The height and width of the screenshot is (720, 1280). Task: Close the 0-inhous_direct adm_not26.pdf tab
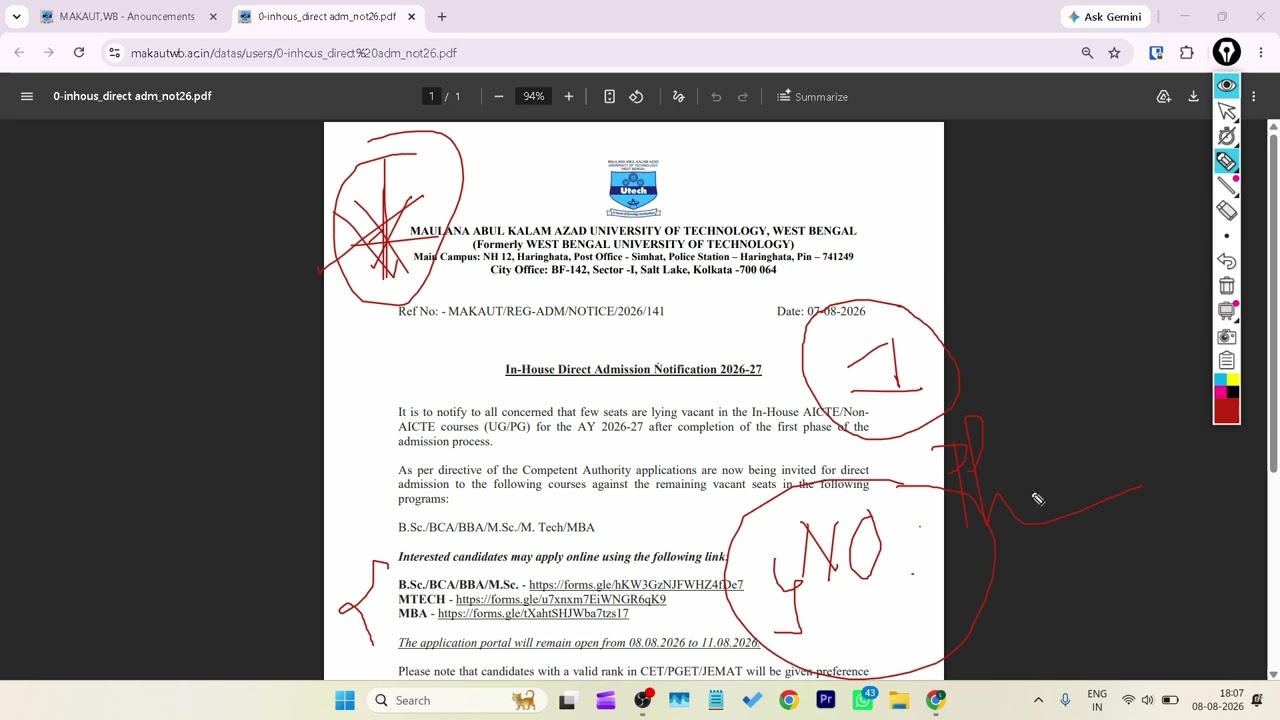pyautogui.click(x=412, y=17)
